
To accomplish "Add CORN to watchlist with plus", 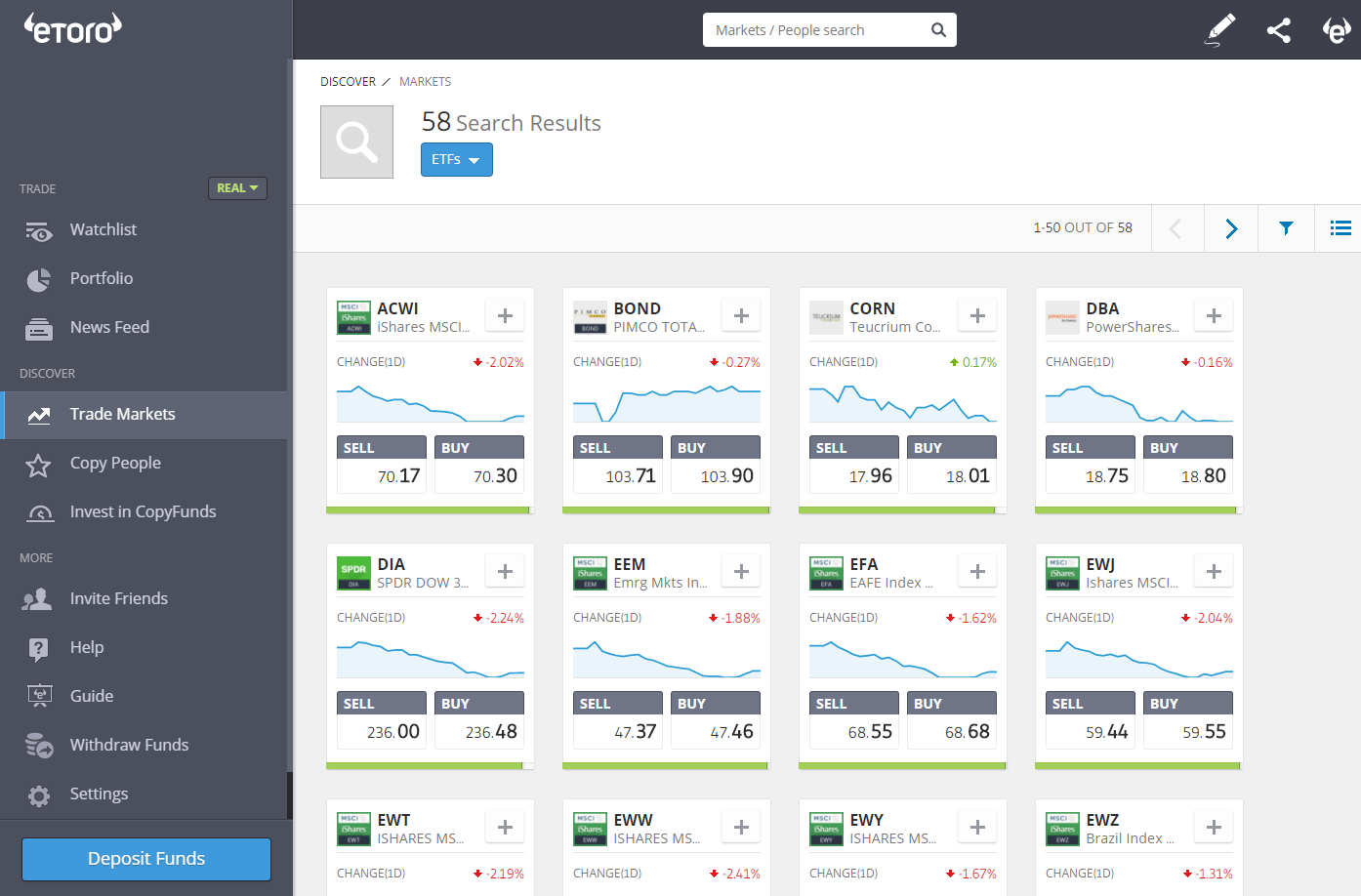I will [x=978, y=315].
